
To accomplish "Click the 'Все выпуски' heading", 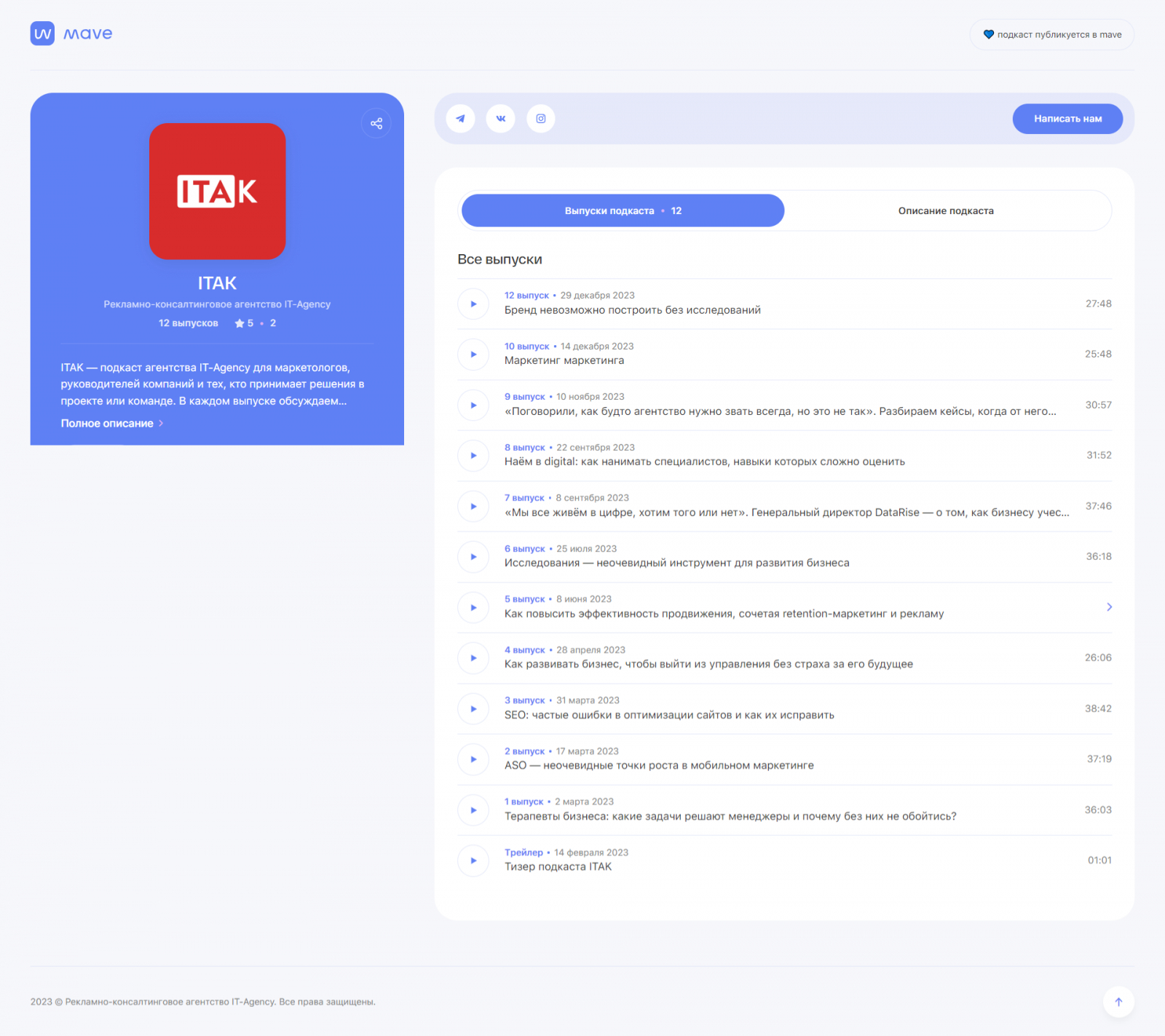I will [499, 259].
